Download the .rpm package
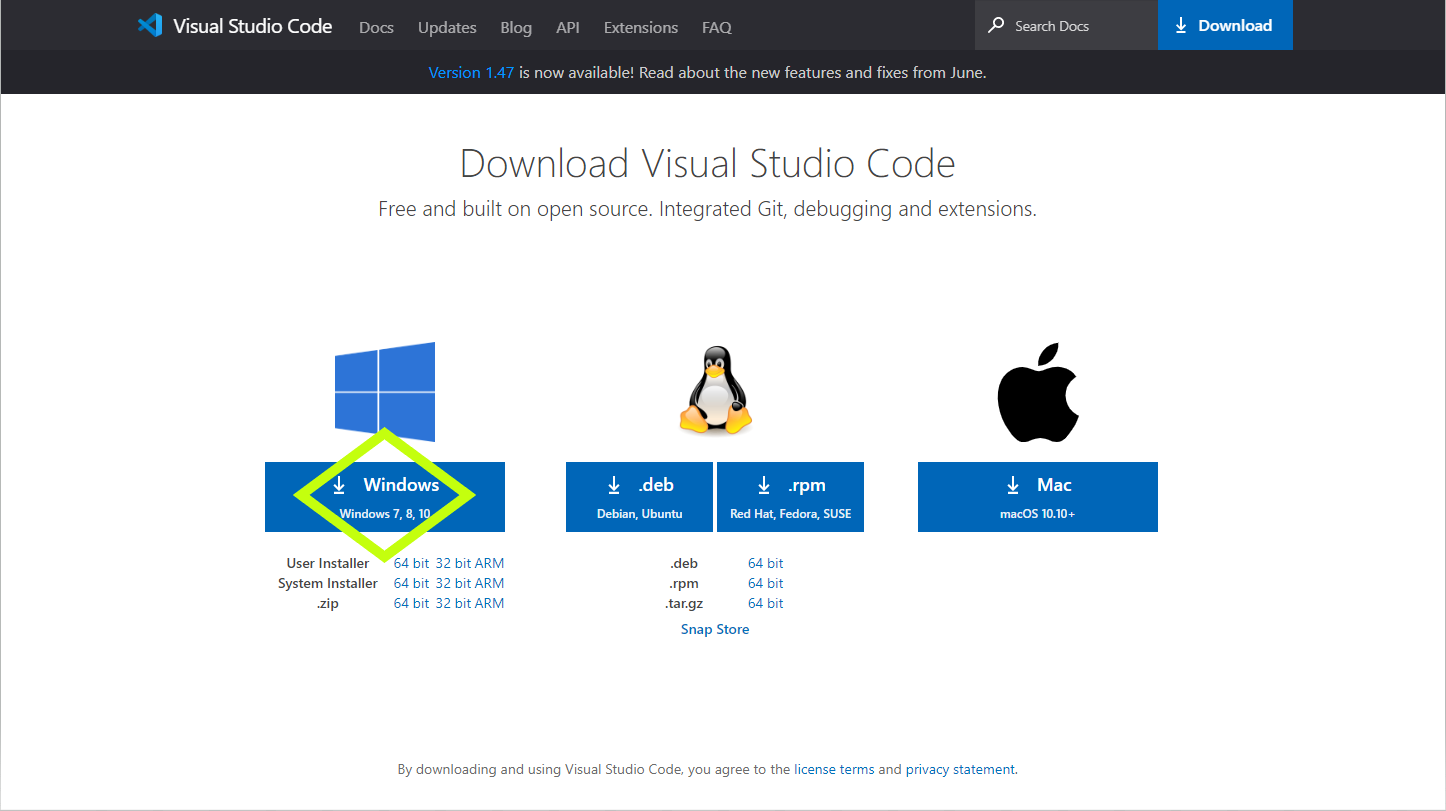The image size is (1446, 811). [x=790, y=496]
